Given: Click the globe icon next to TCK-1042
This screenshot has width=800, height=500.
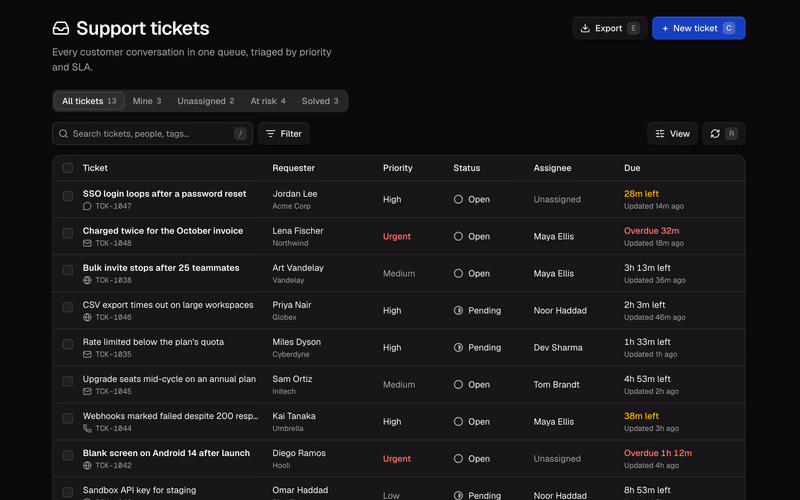Looking at the screenshot, I should (87, 465).
